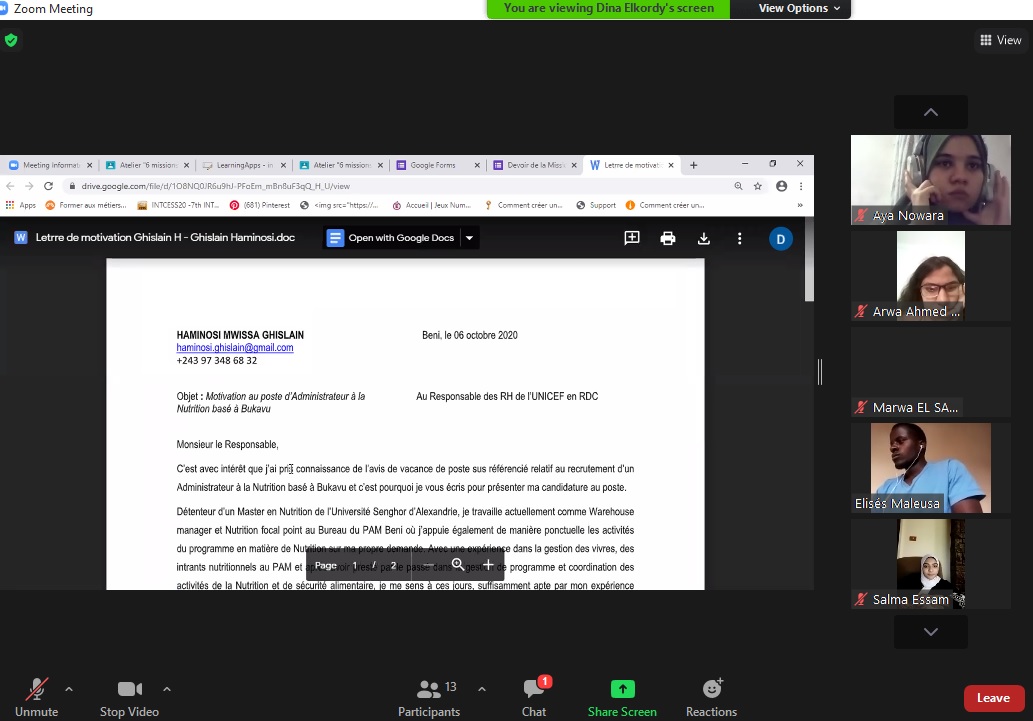Image resolution: width=1033 pixels, height=721 pixels.
Task: Click the add comment icon in viewer
Action: [632, 238]
